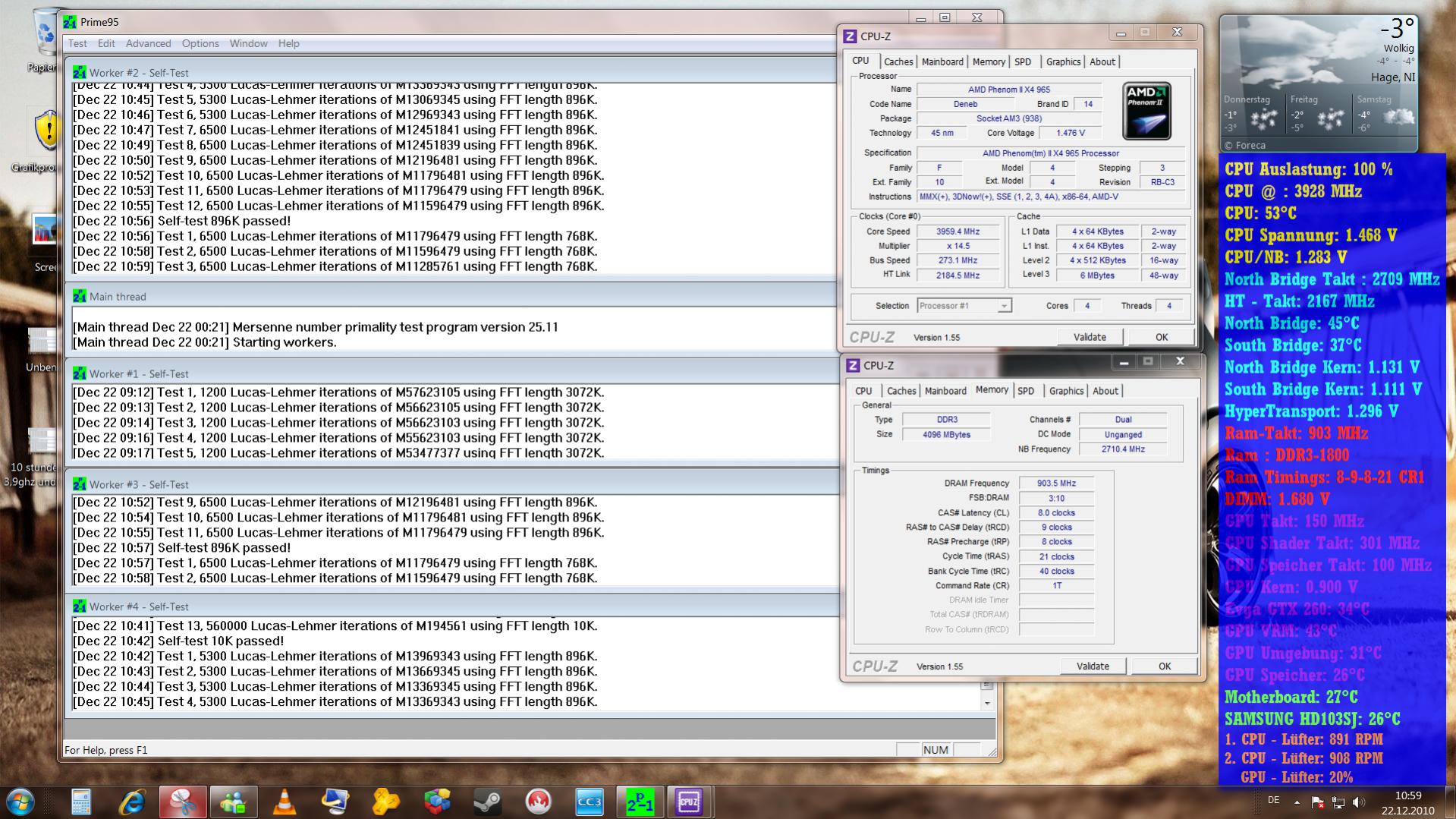
Task: Switch to Prime95 via its taskbar button
Action: tap(640, 802)
